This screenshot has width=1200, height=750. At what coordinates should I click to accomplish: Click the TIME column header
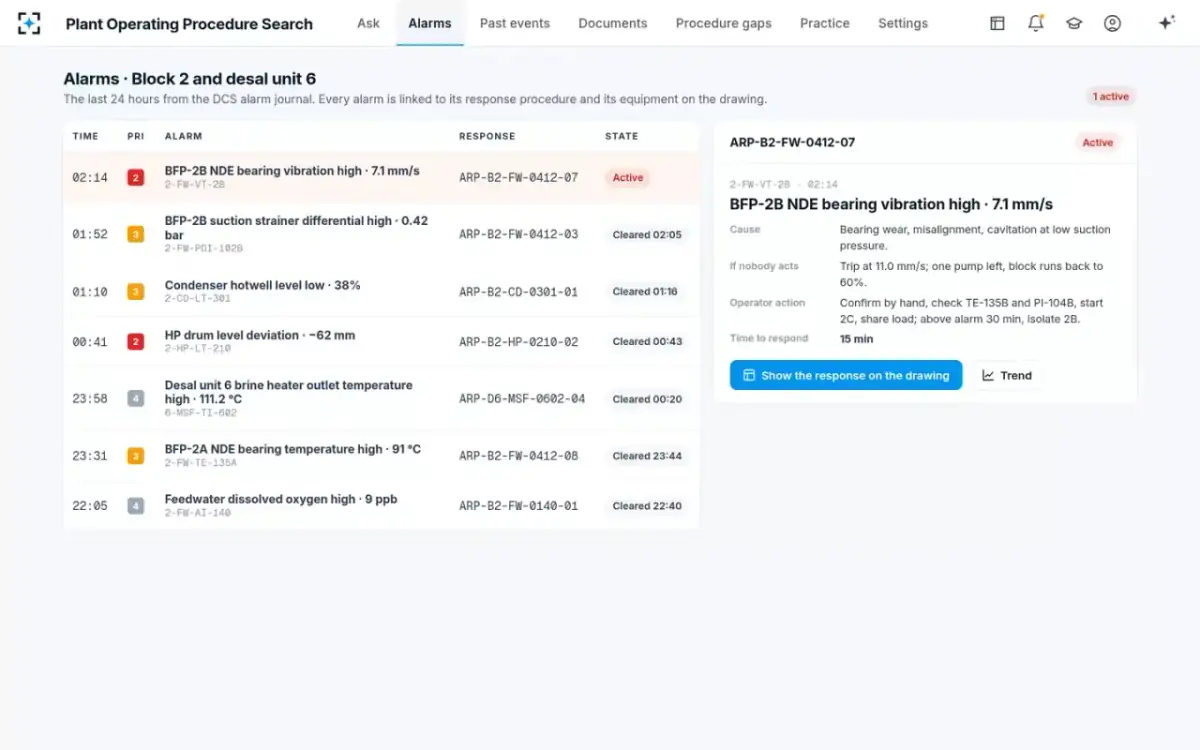click(x=85, y=136)
